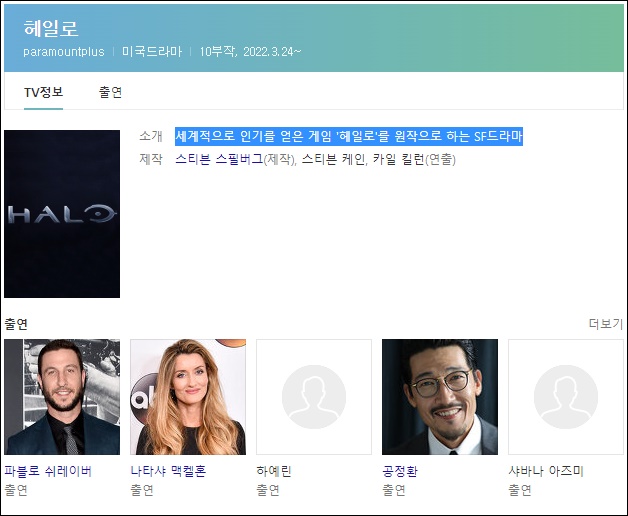Click the 스티븐 스필버그 producer link

(219, 159)
